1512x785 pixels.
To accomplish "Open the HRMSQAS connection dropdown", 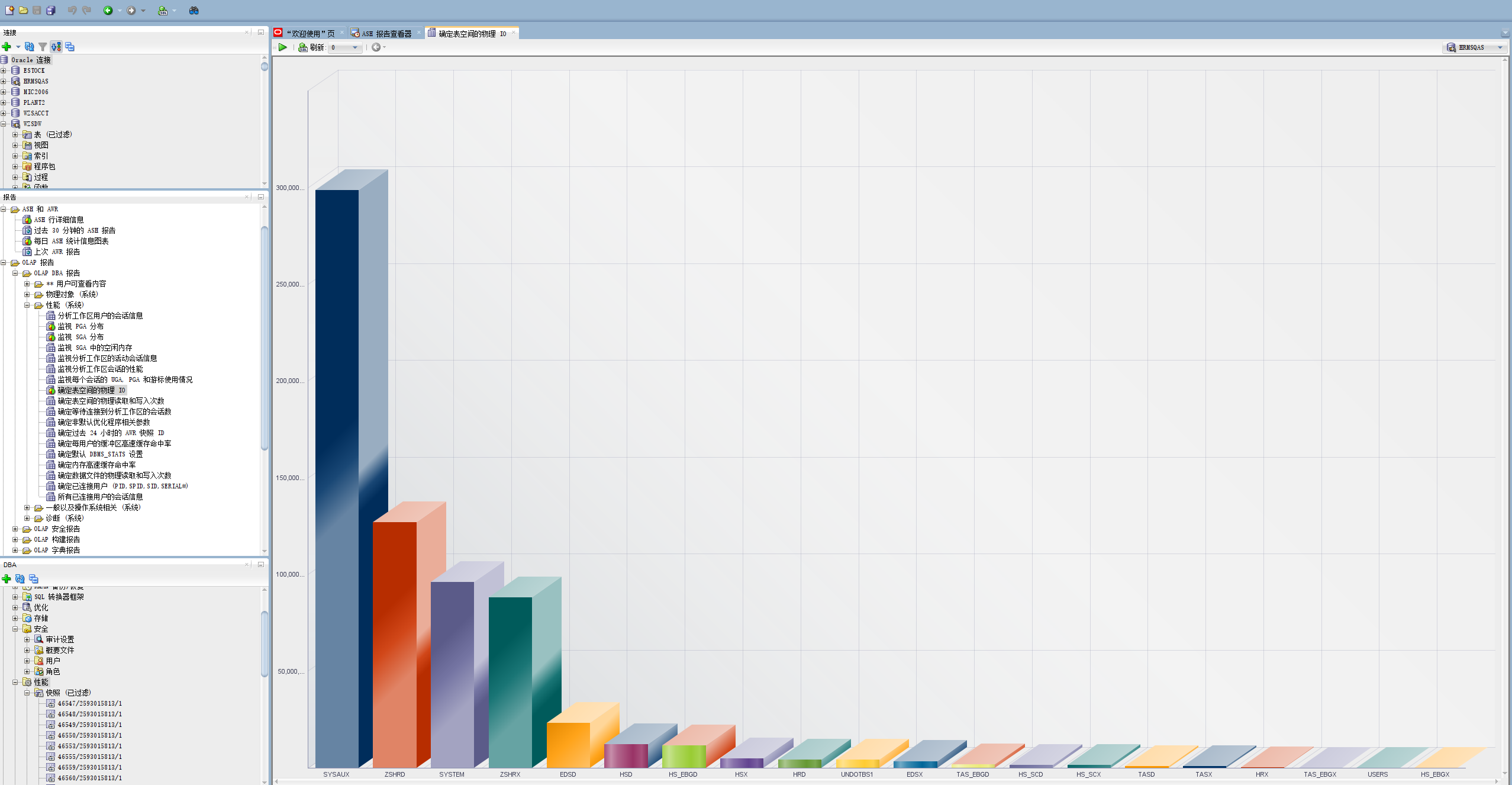I will tap(1499, 47).
